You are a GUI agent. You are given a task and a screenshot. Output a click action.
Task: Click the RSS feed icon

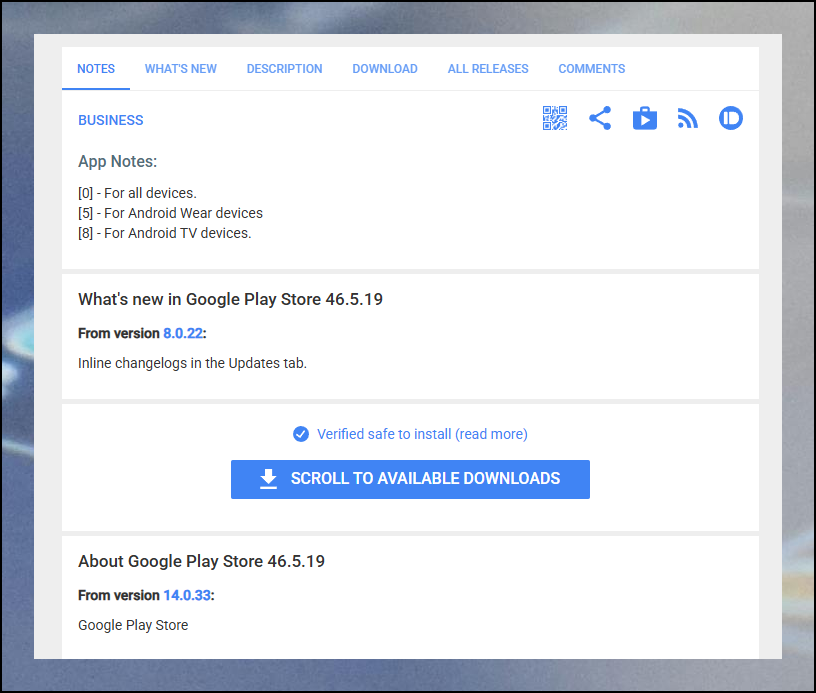[687, 119]
